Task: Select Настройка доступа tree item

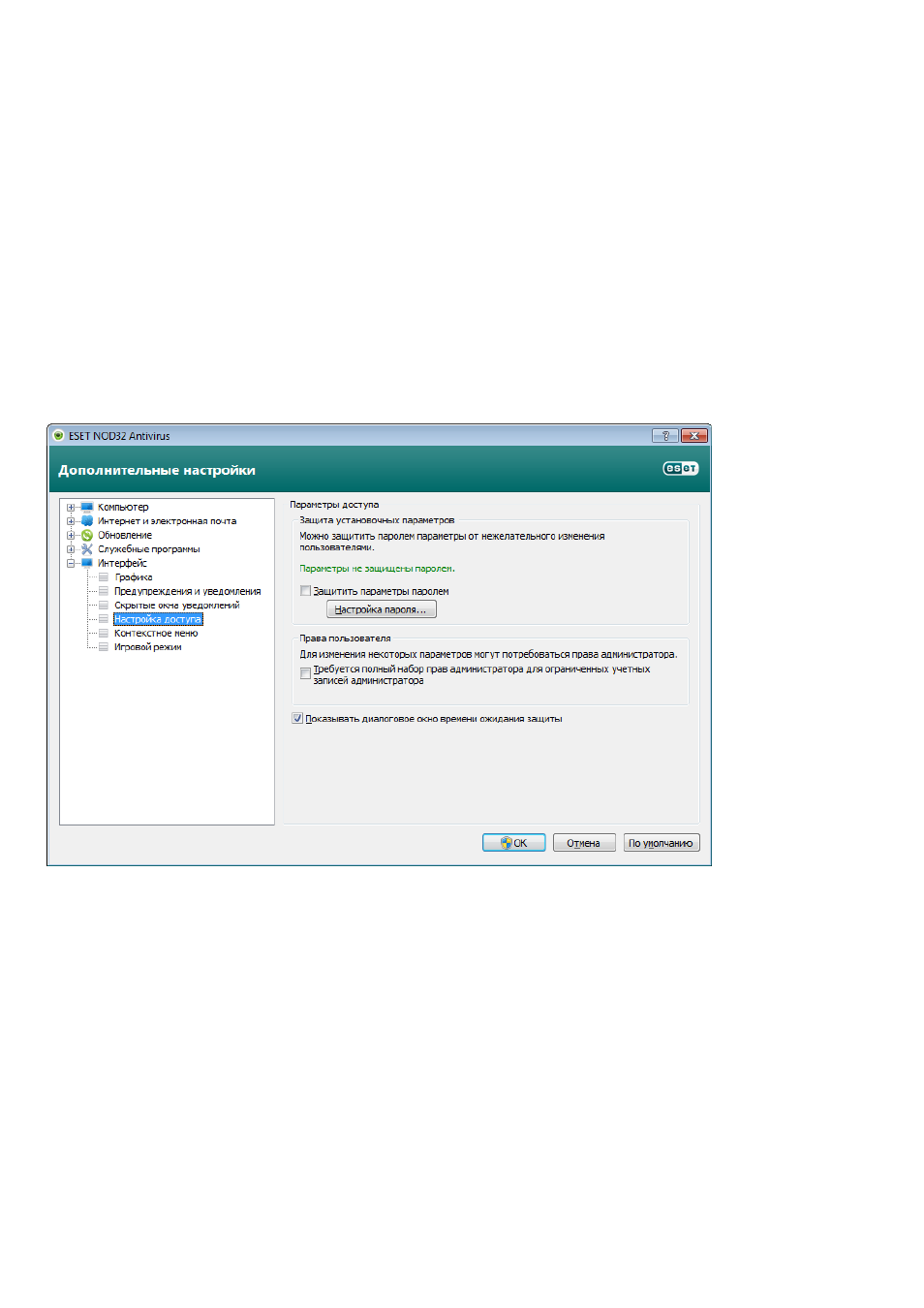Action: pos(158,619)
